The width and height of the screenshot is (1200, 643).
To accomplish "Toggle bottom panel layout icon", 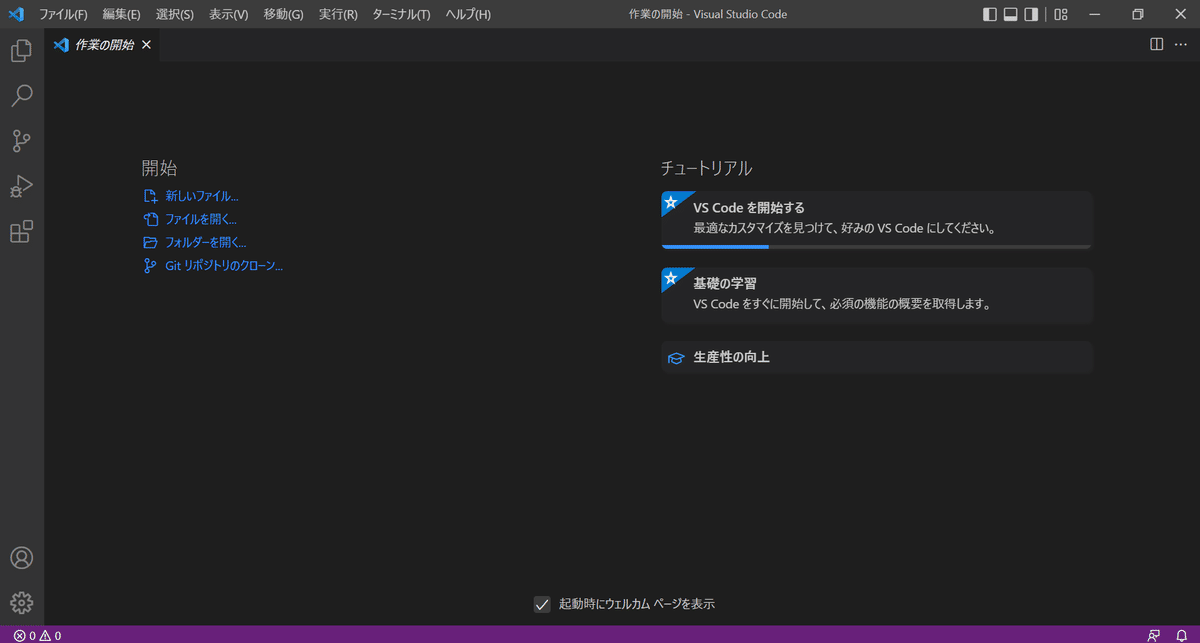I will click(1010, 14).
